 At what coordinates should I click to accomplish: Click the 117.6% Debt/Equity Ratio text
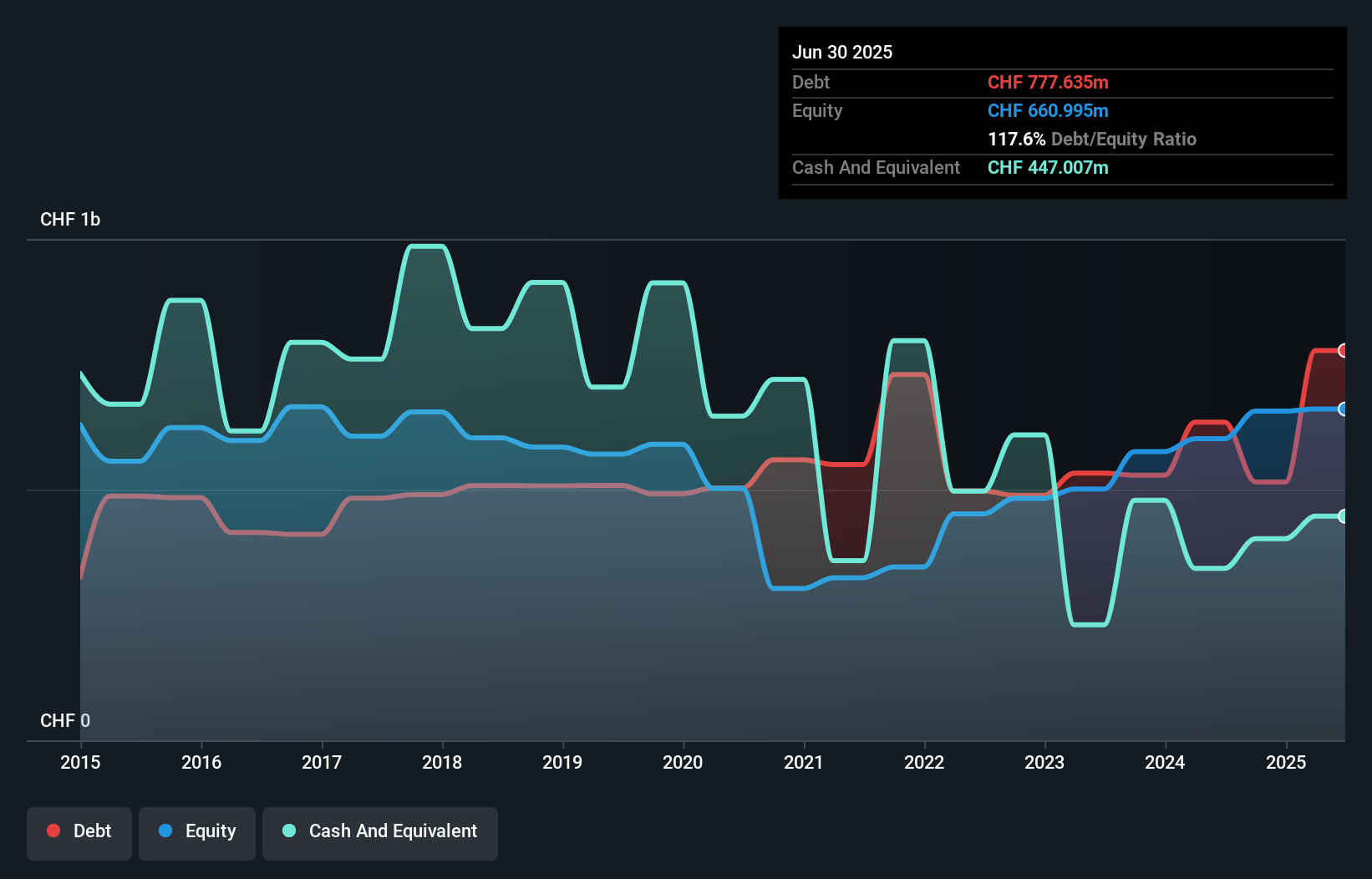pos(1092,139)
